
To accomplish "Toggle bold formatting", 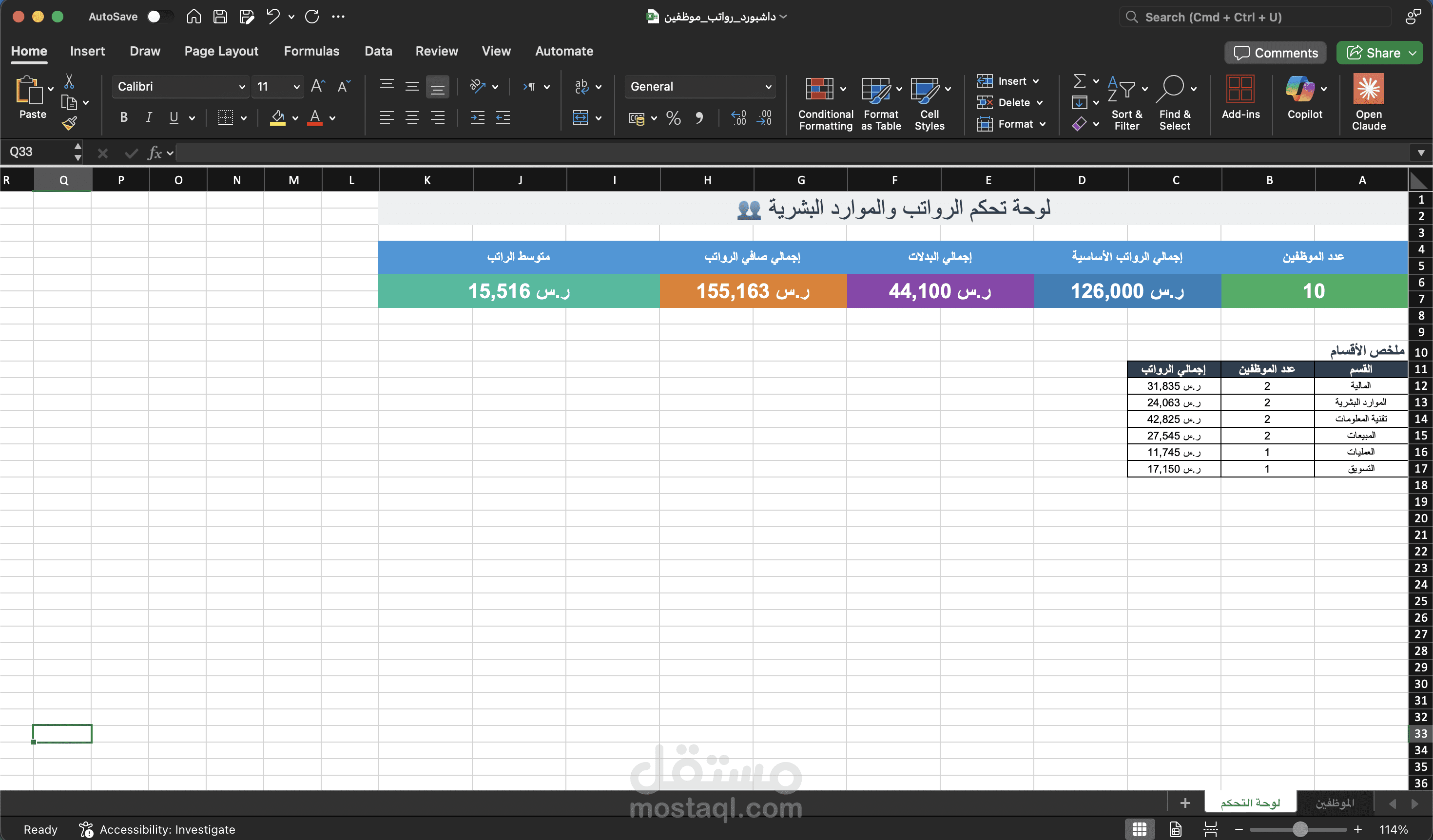I will pos(123,117).
